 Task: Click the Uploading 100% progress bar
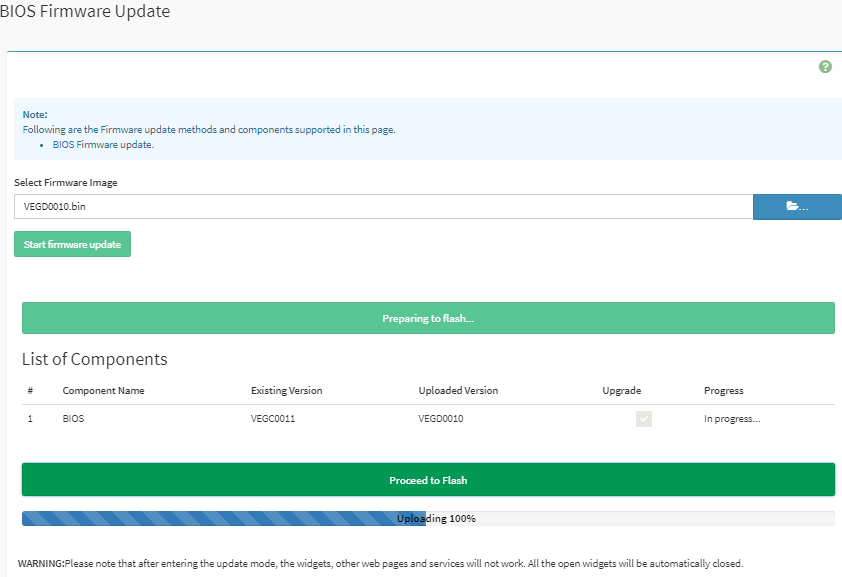click(x=429, y=518)
